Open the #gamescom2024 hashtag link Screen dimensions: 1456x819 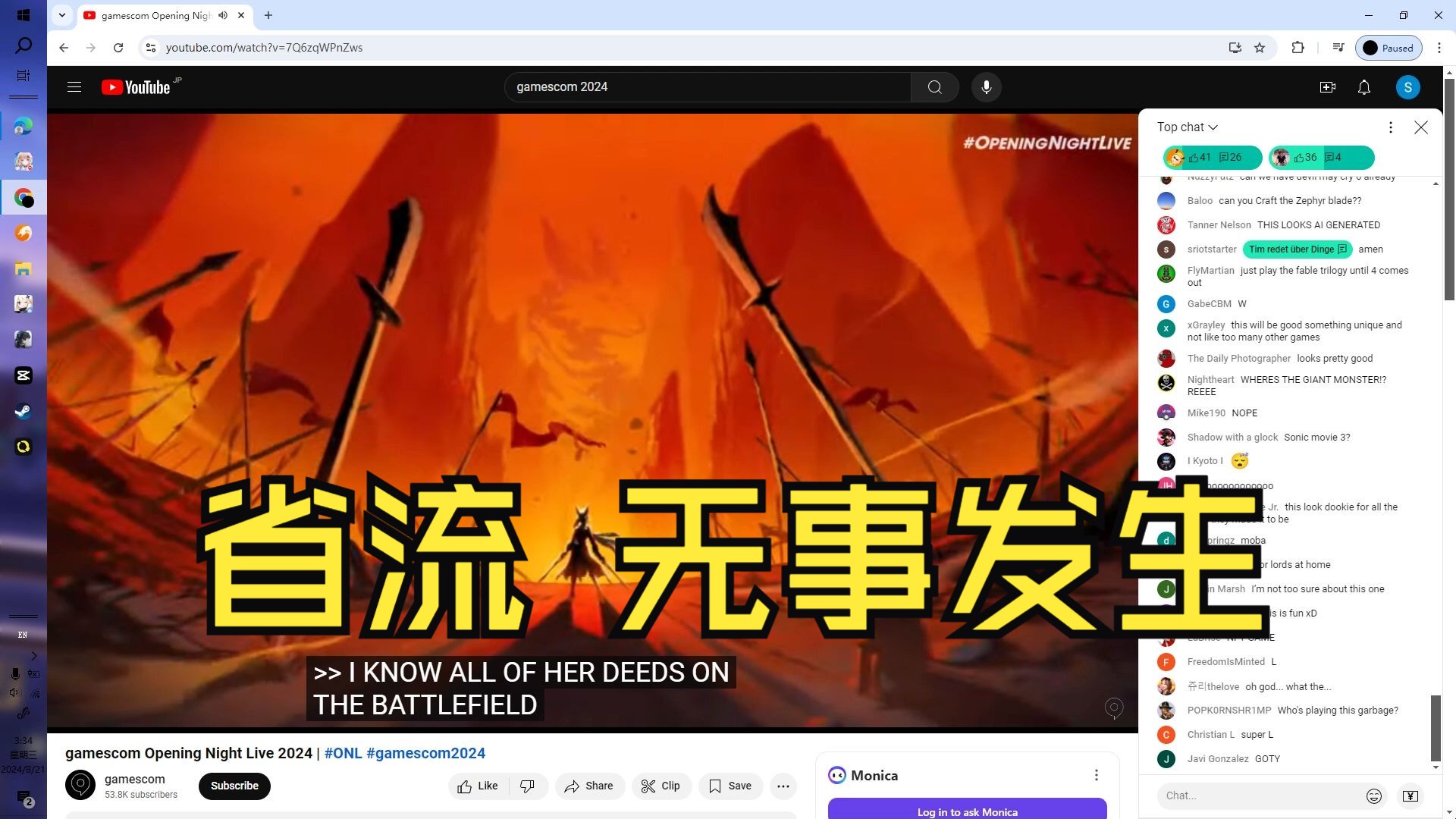coord(425,754)
